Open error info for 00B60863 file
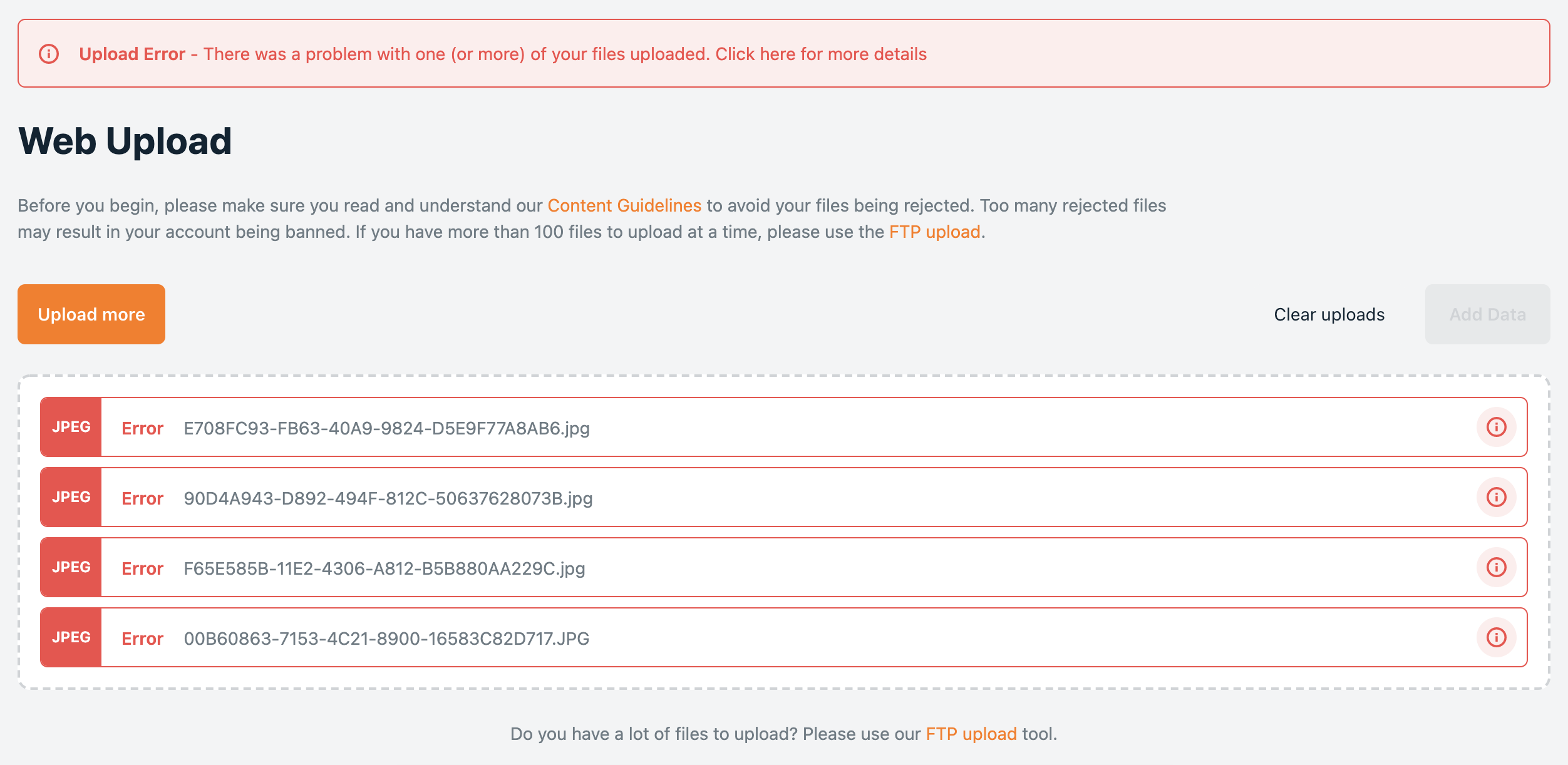 tap(1496, 637)
